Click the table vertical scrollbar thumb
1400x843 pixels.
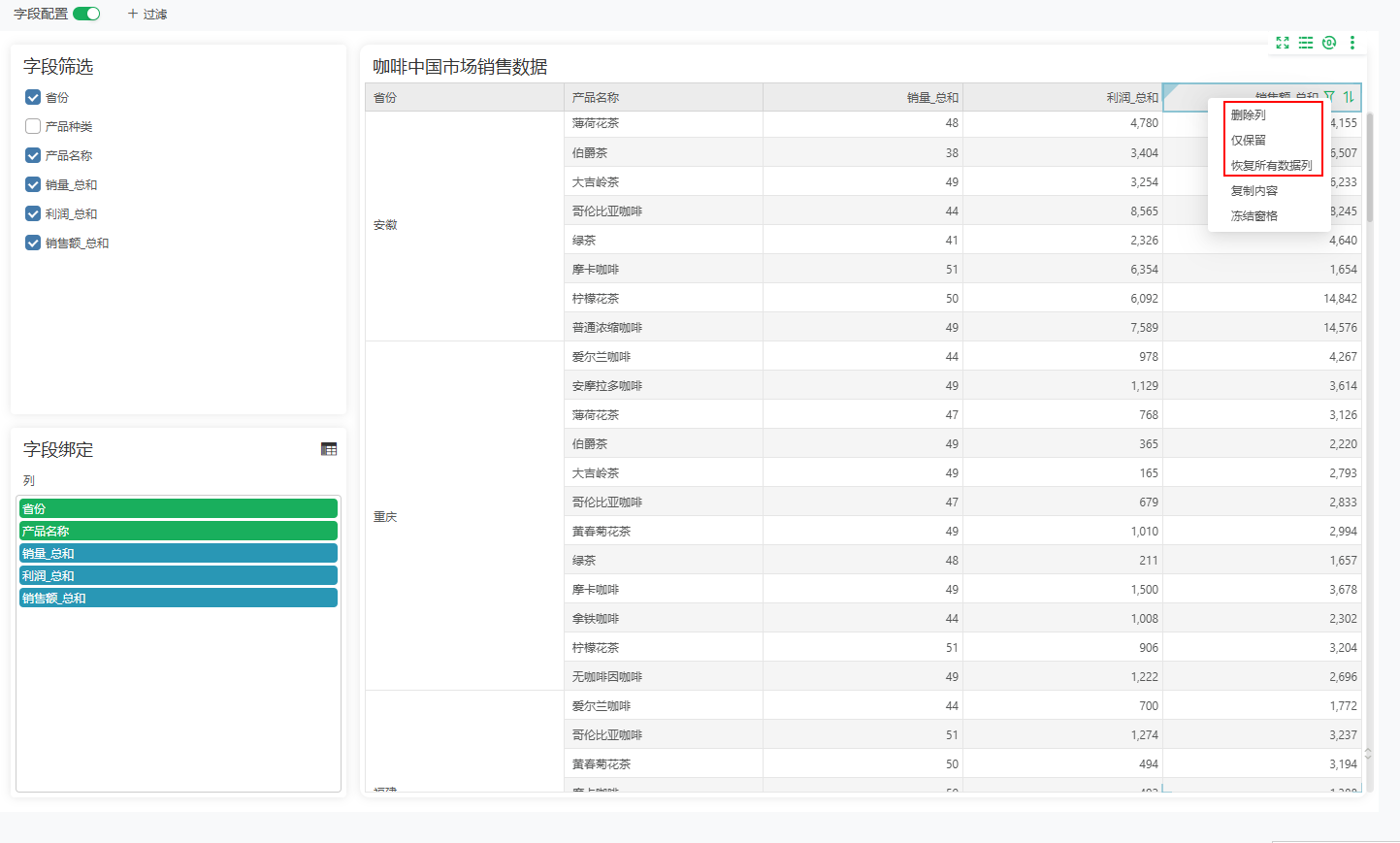(x=1369, y=166)
